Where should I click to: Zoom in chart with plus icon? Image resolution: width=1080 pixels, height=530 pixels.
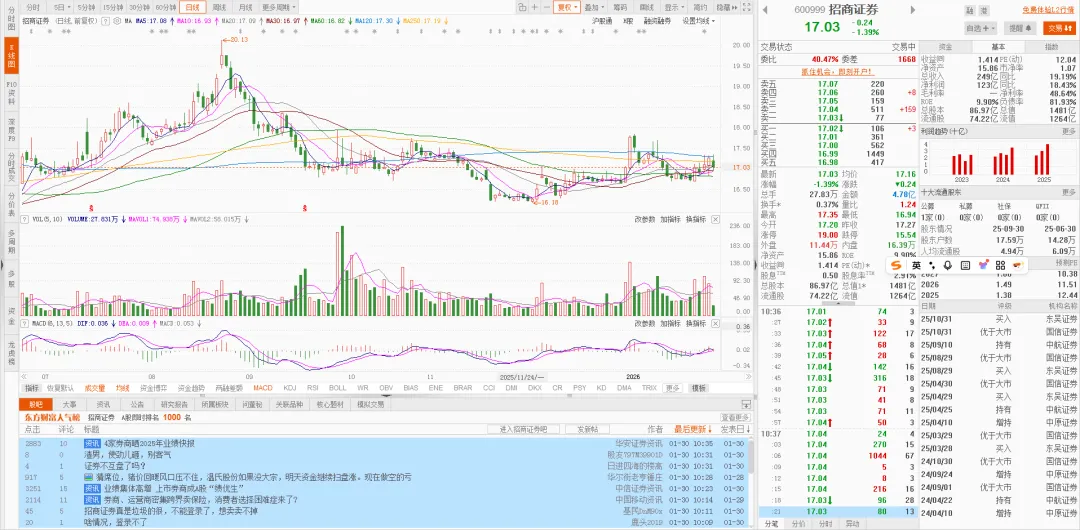point(534,7)
